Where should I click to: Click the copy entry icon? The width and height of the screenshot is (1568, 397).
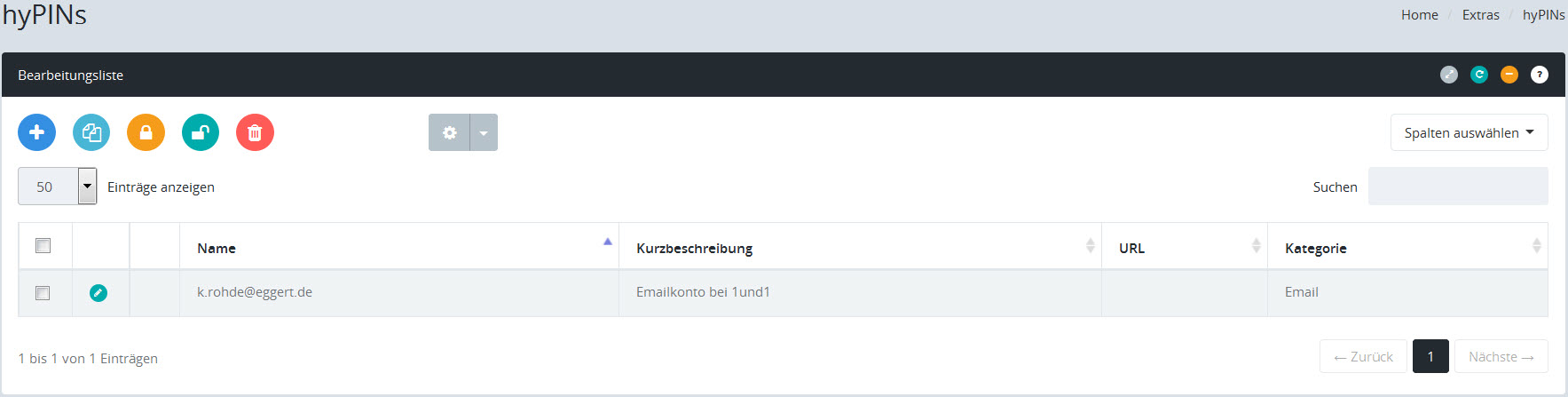click(91, 132)
